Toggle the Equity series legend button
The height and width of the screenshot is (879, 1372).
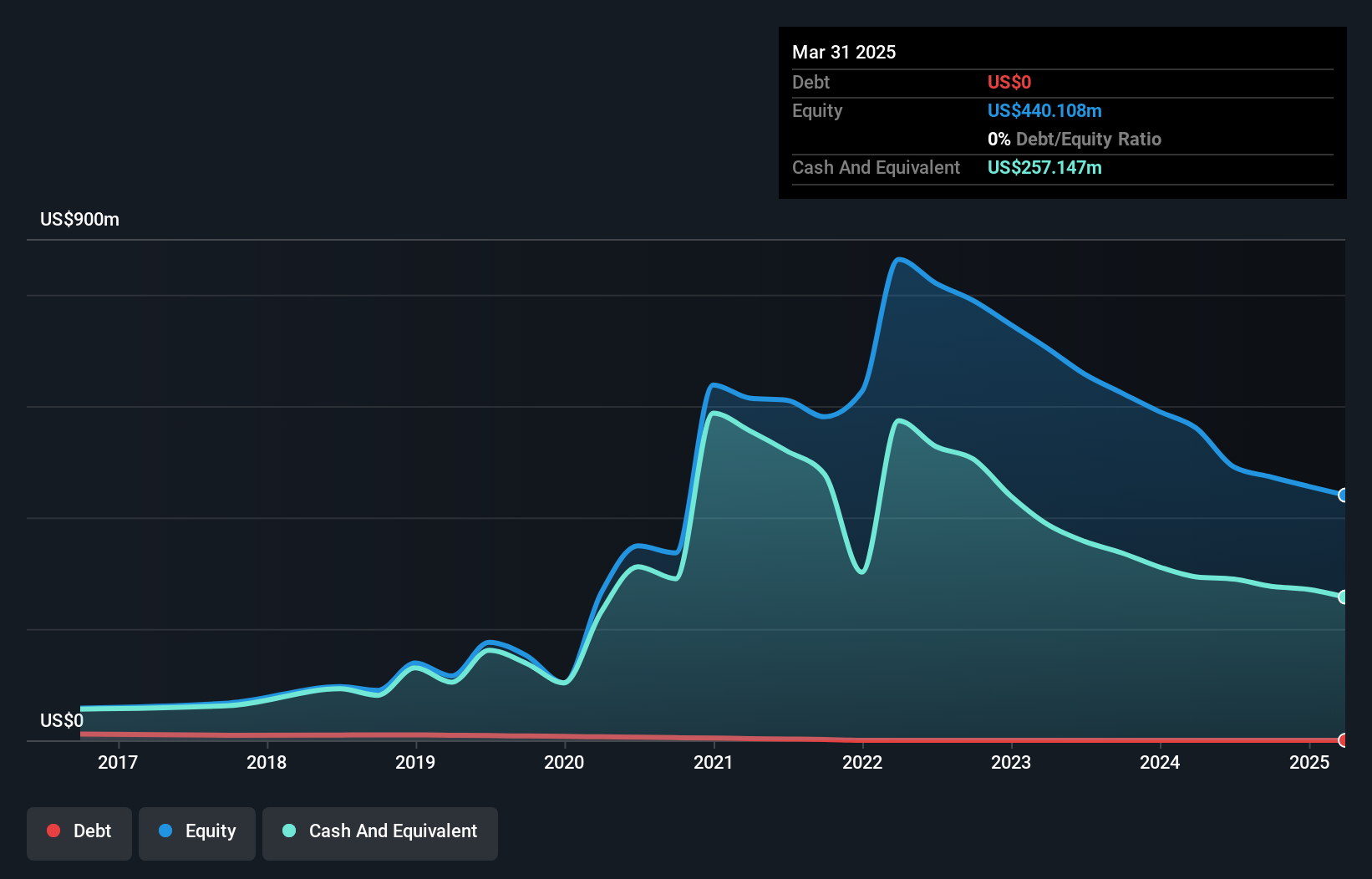(197, 833)
